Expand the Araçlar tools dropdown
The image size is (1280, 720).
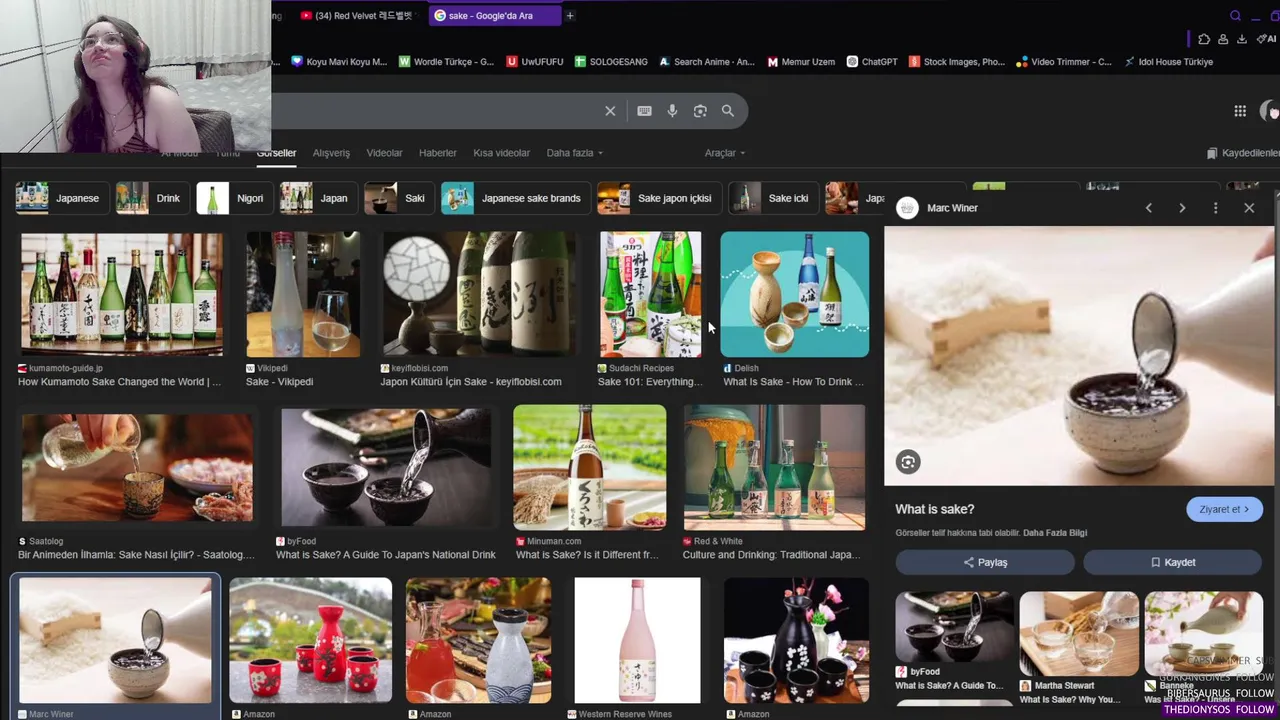pyautogui.click(x=725, y=153)
